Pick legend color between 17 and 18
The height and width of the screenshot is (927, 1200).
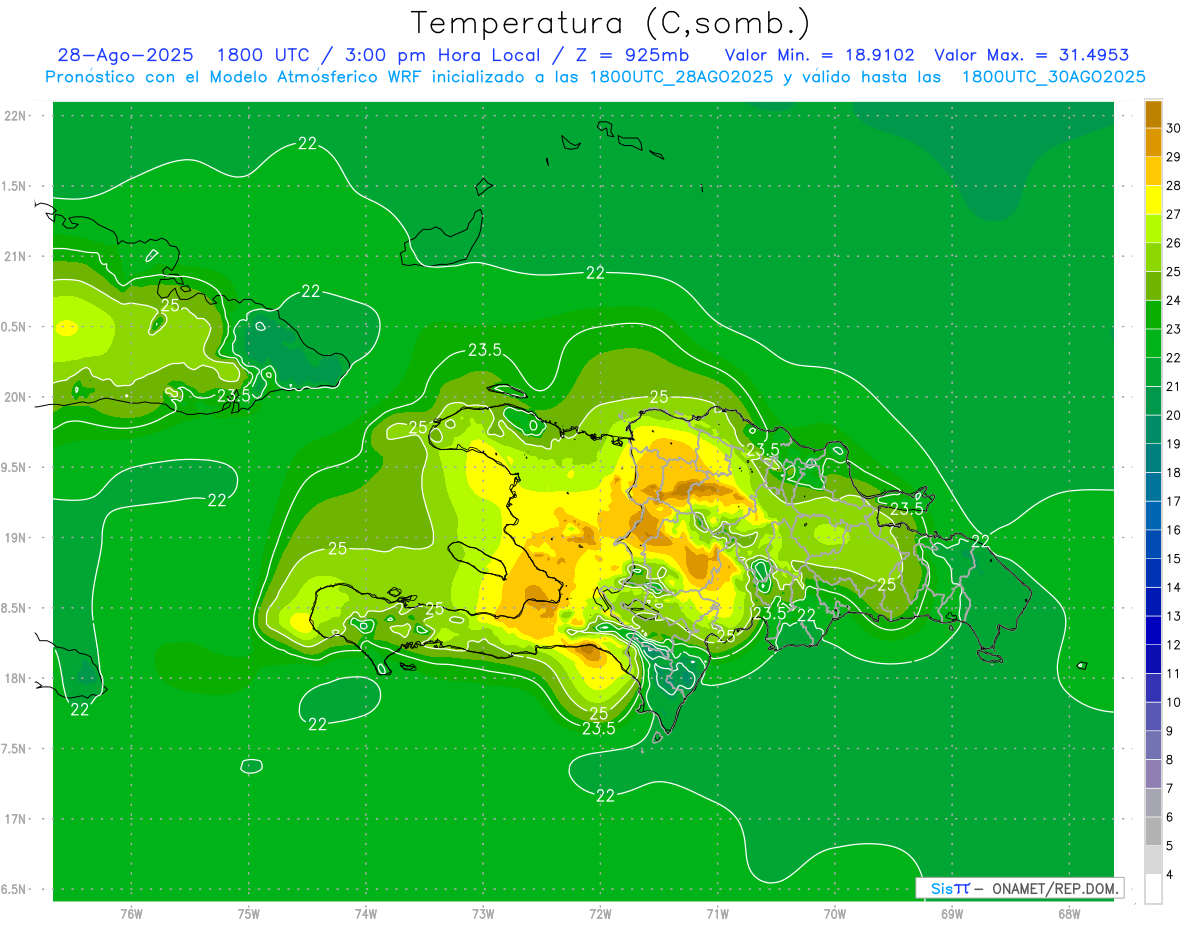(x=1153, y=487)
